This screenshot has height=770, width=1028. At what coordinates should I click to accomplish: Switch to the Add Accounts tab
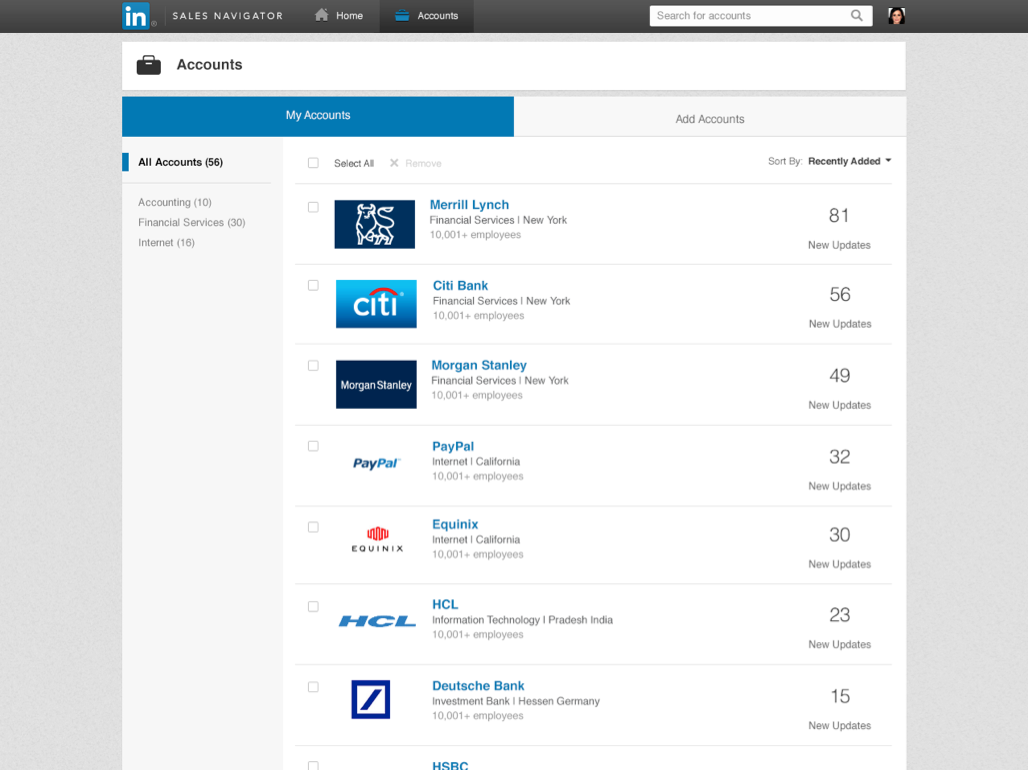(x=710, y=119)
